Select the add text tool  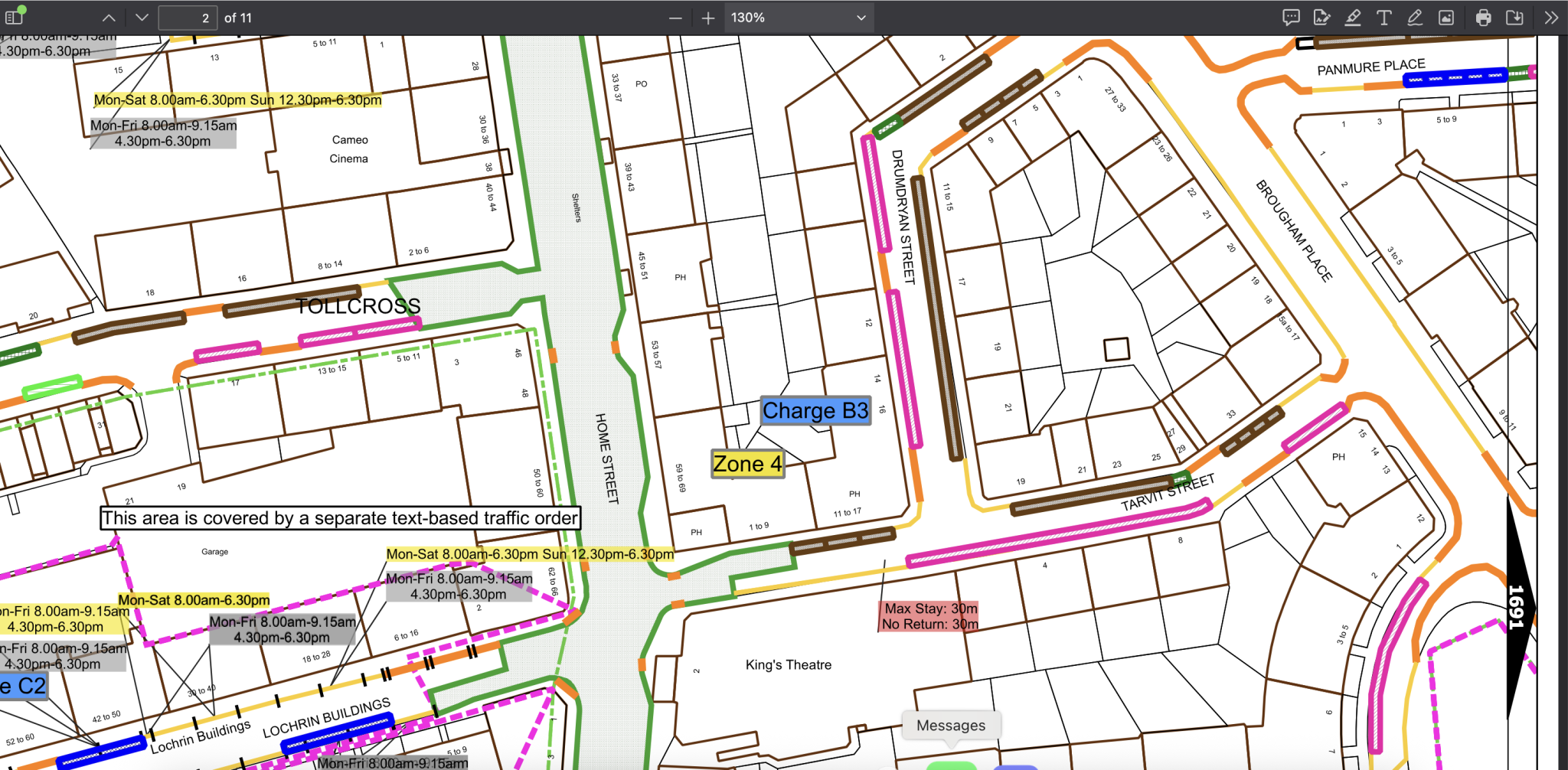(1383, 18)
